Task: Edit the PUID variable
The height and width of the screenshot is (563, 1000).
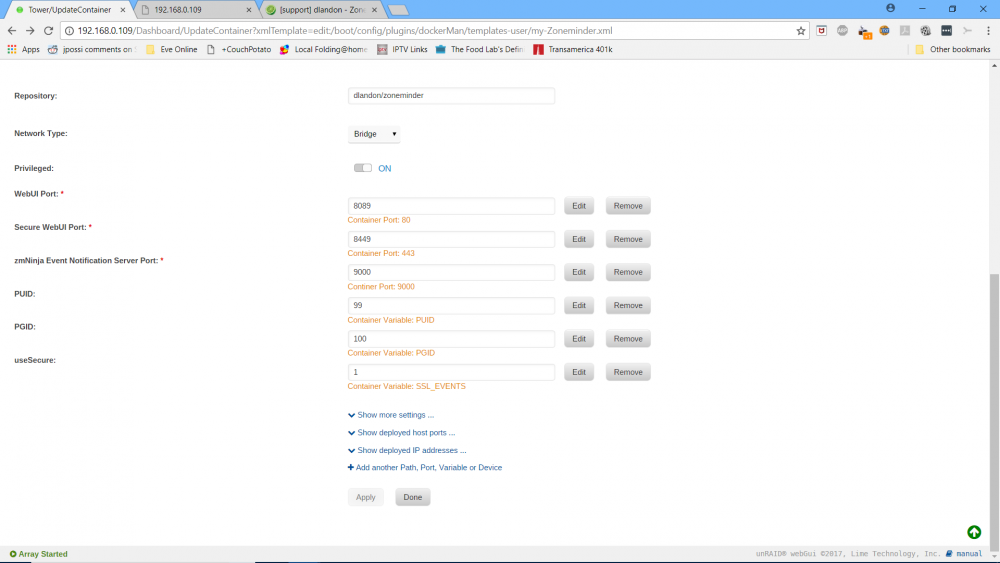Action: pyautogui.click(x=579, y=305)
